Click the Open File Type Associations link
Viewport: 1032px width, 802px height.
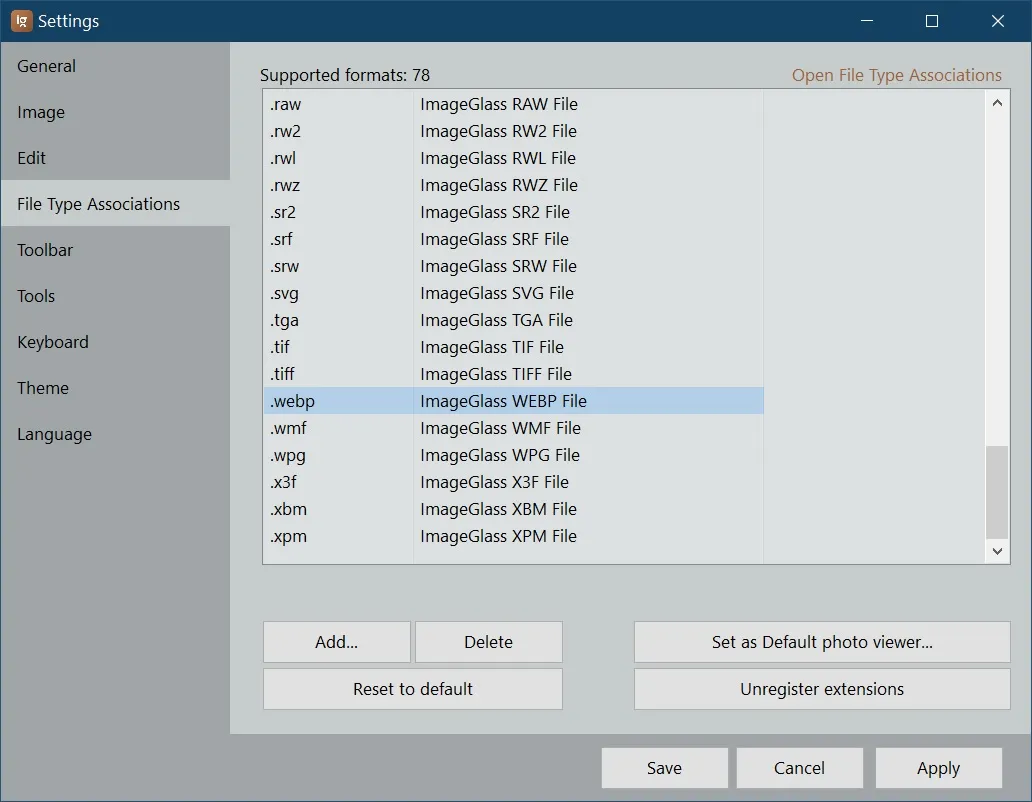pos(896,75)
